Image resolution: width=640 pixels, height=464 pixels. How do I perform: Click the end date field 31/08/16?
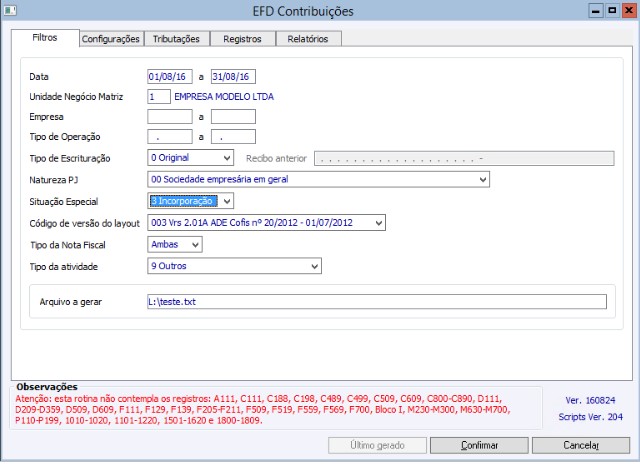pyautogui.click(x=233, y=77)
